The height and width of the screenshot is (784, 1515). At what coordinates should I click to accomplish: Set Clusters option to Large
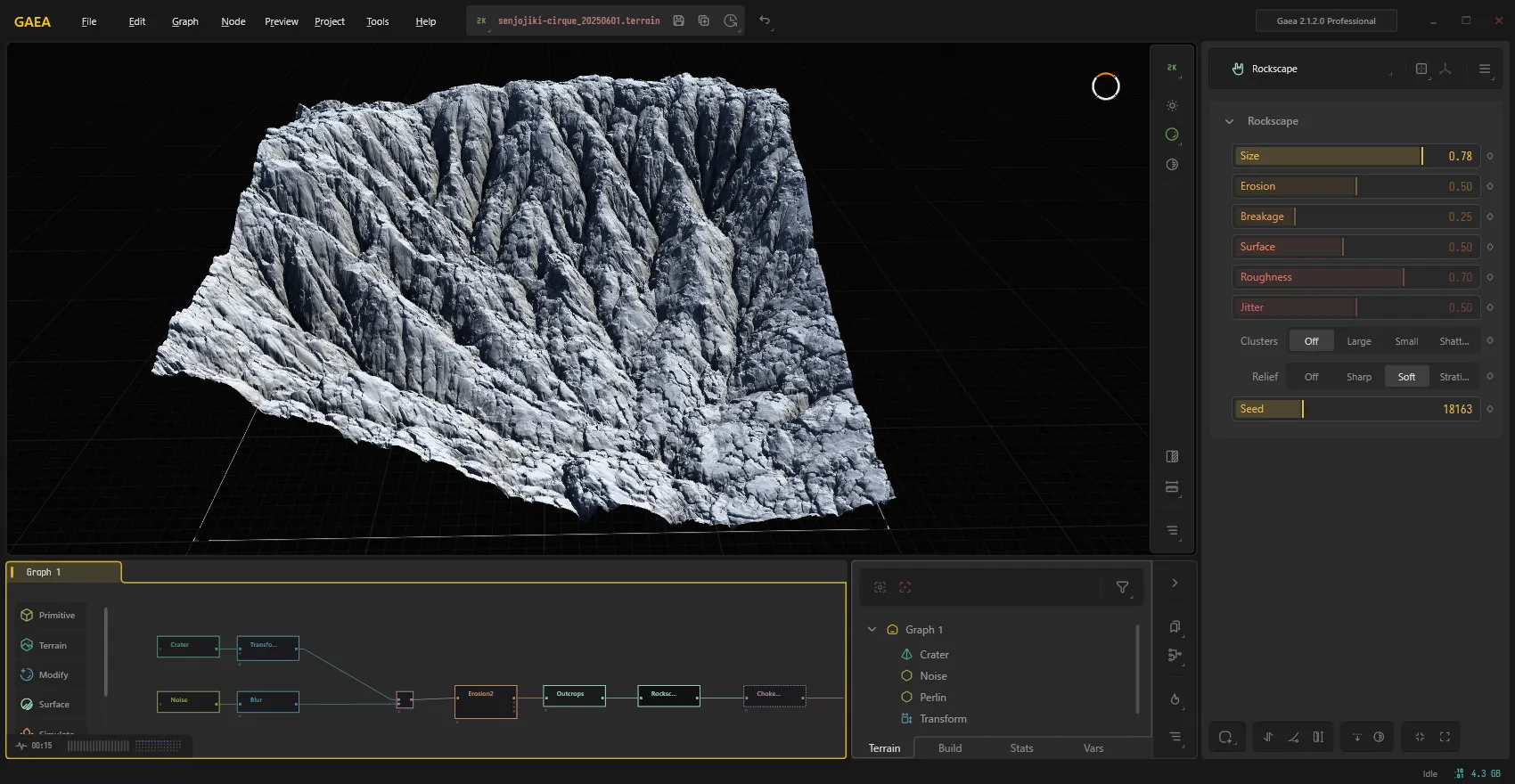pos(1358,341)
